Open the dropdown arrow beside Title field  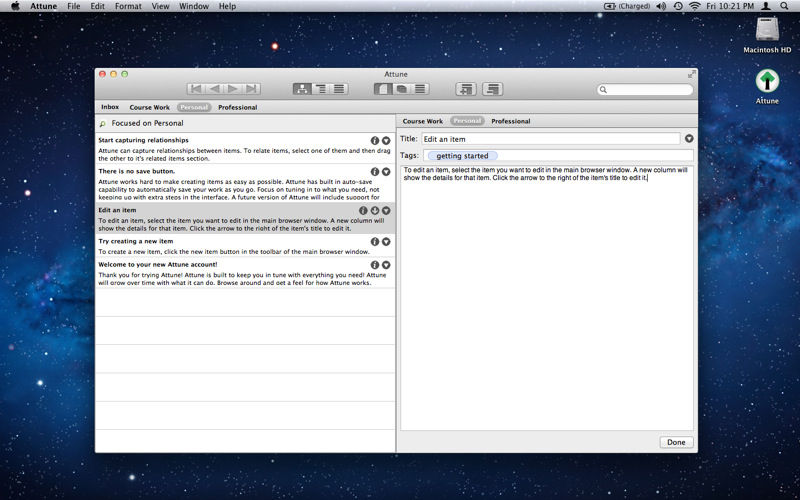[689, 138]
